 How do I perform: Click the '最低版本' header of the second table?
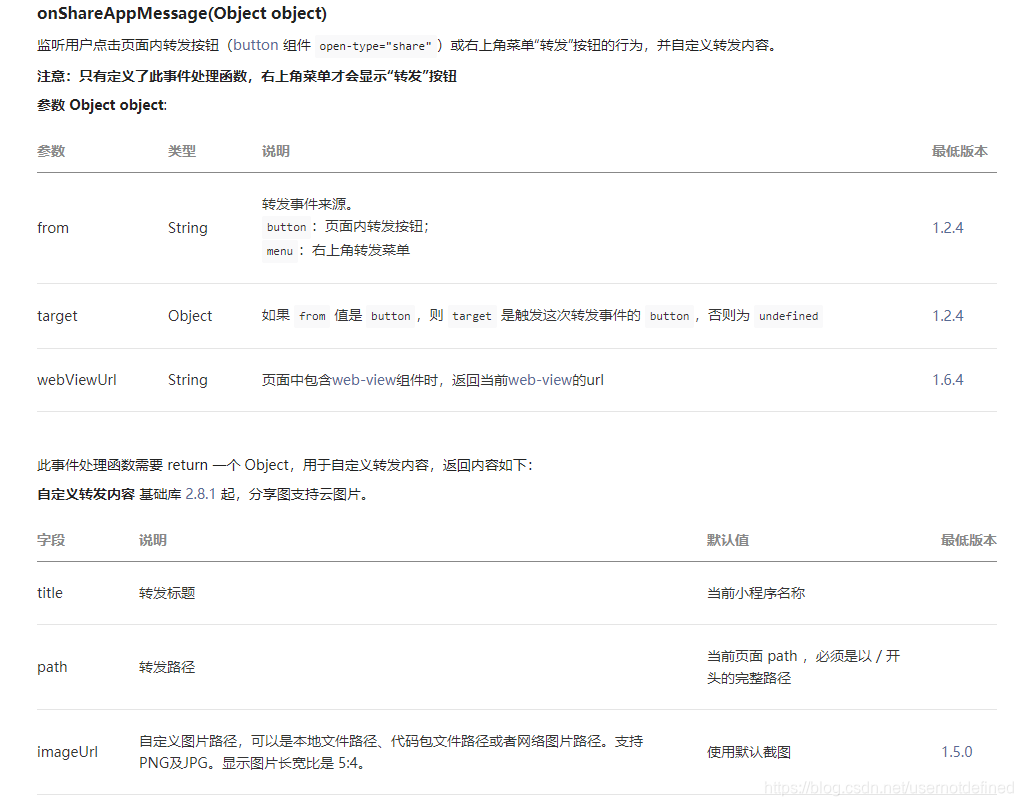pos(969,540)
